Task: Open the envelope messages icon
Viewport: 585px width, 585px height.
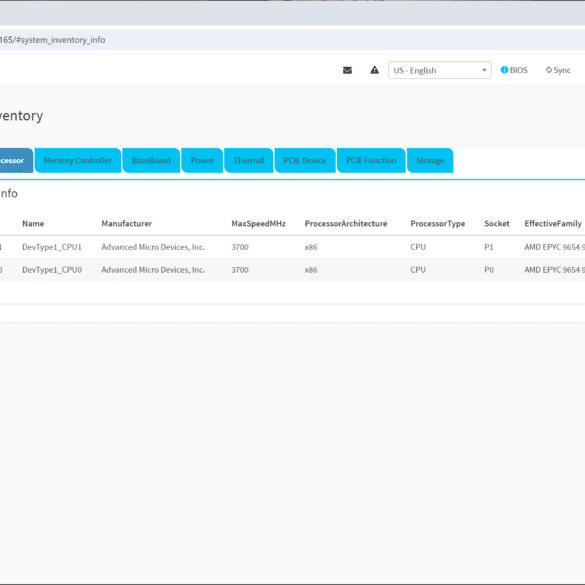Action: [347, 70]
